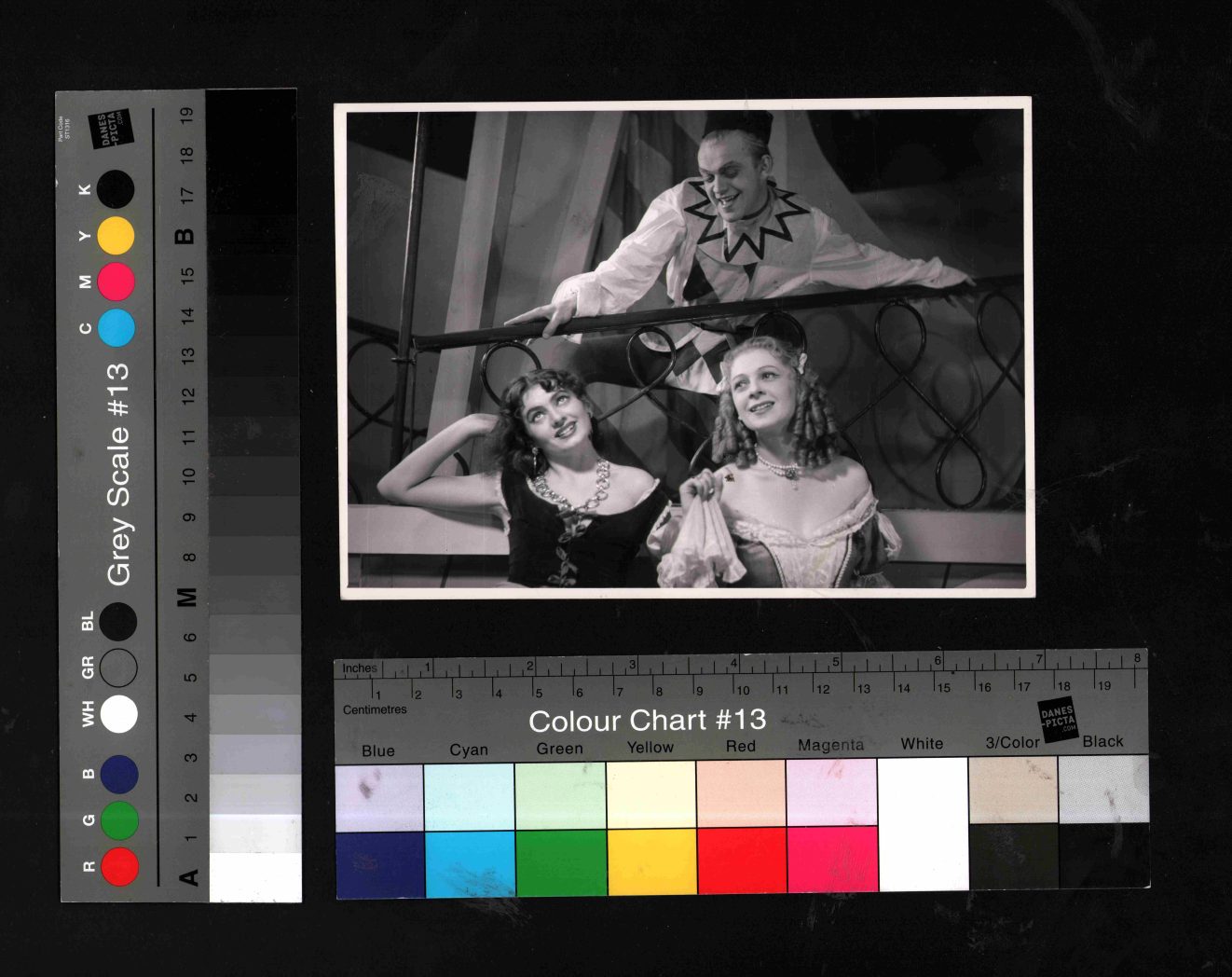Choose the dark green swatch in Colour Chart
Image resolution: width=1232 pixels, height=977 pixels.
click(x=560, y=862)
